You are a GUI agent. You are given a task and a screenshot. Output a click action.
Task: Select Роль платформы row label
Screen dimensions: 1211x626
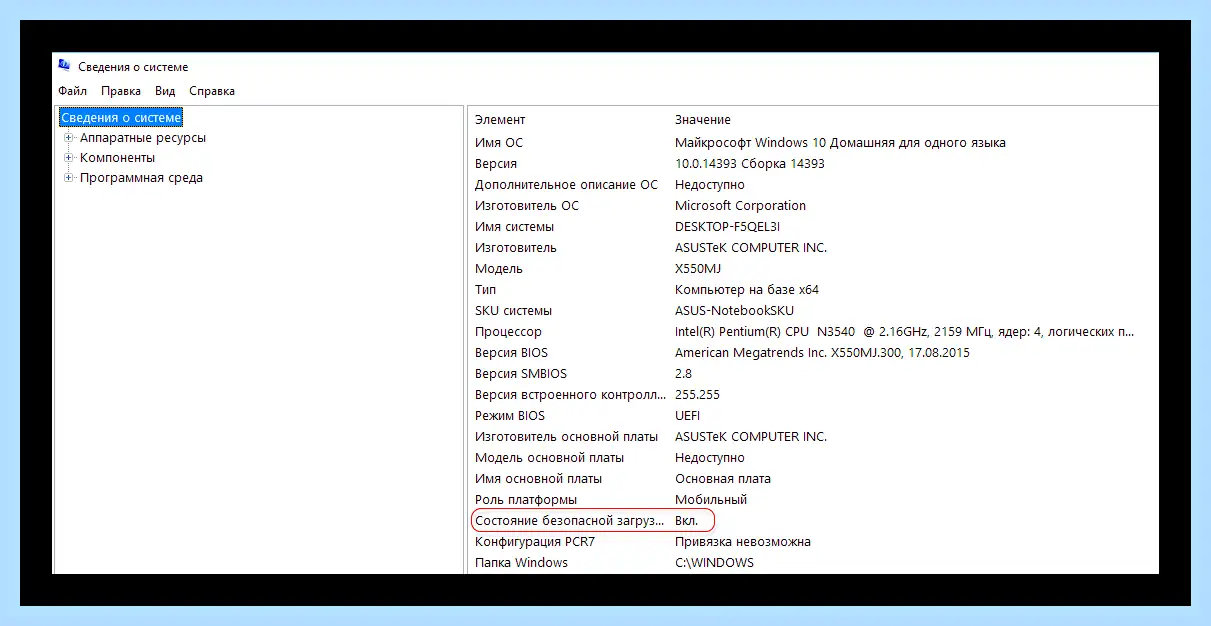(526, 500)
